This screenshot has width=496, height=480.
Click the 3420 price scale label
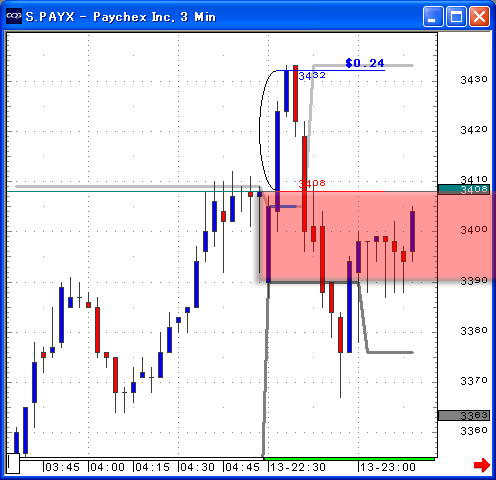pyautogui.click(x=474, y=130)
